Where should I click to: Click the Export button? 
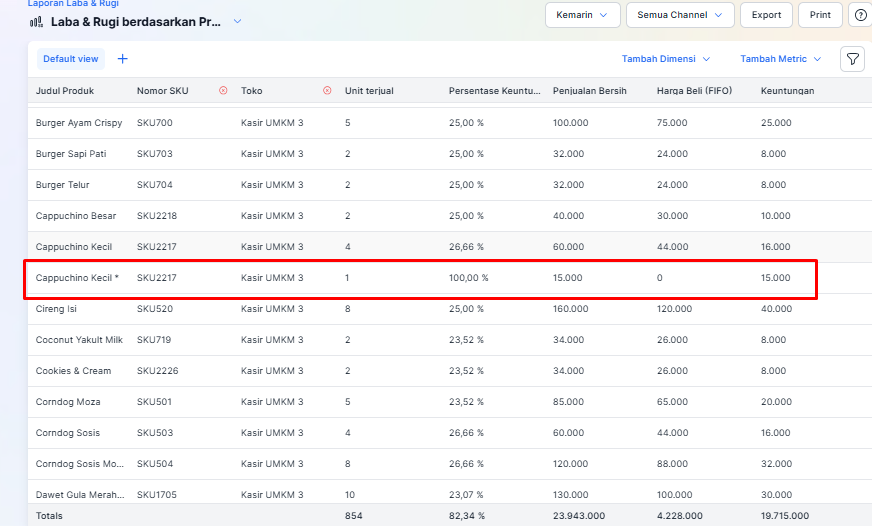pyautogui.click(x=766, y=15)
